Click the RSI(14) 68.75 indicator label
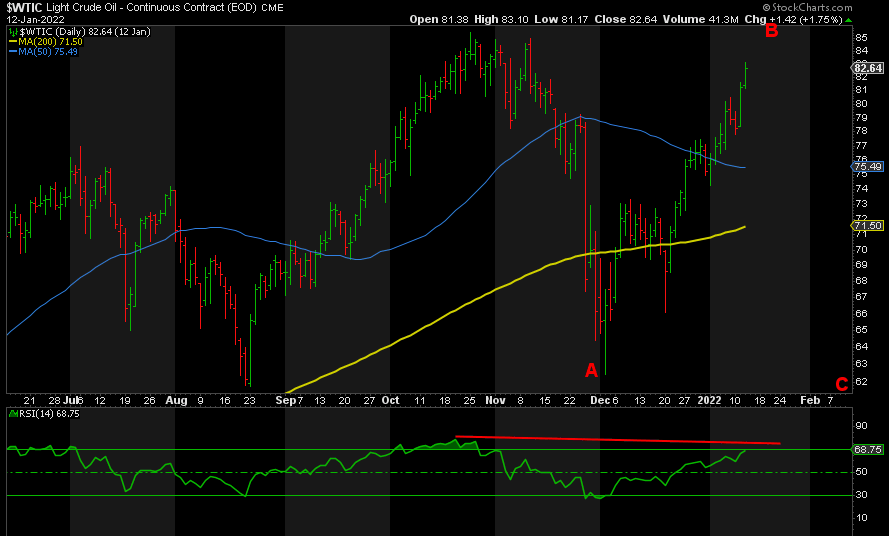889x536 pixels. coord(49,413)
